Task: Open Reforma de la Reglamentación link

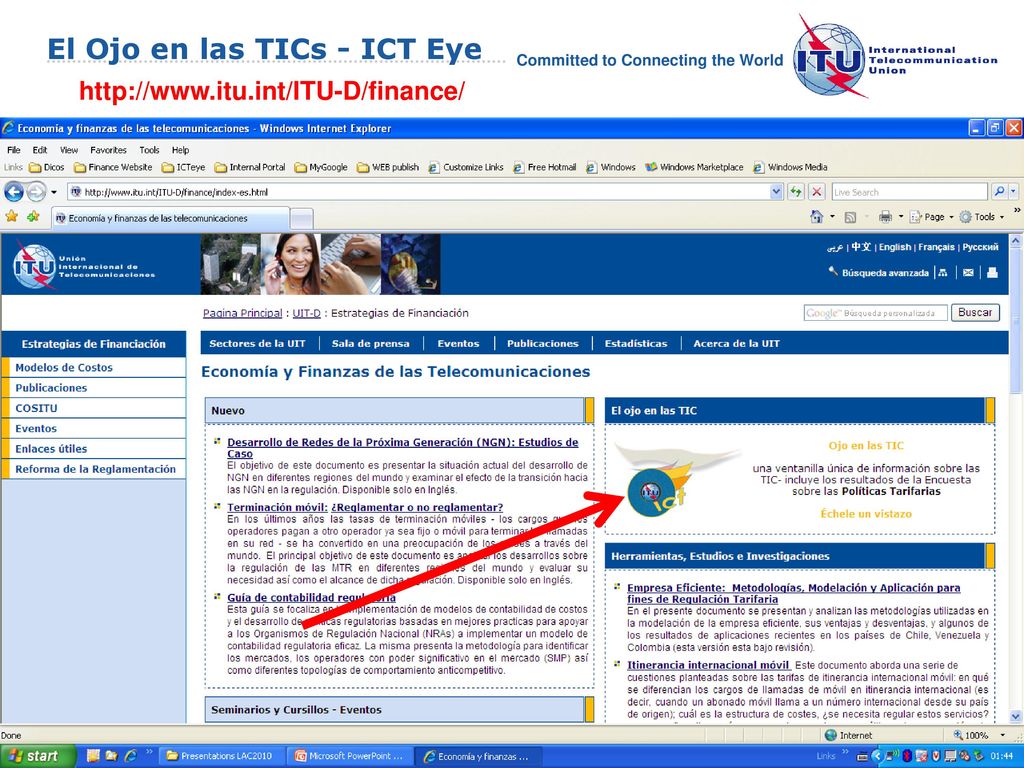Action: [x=95, y=469]
